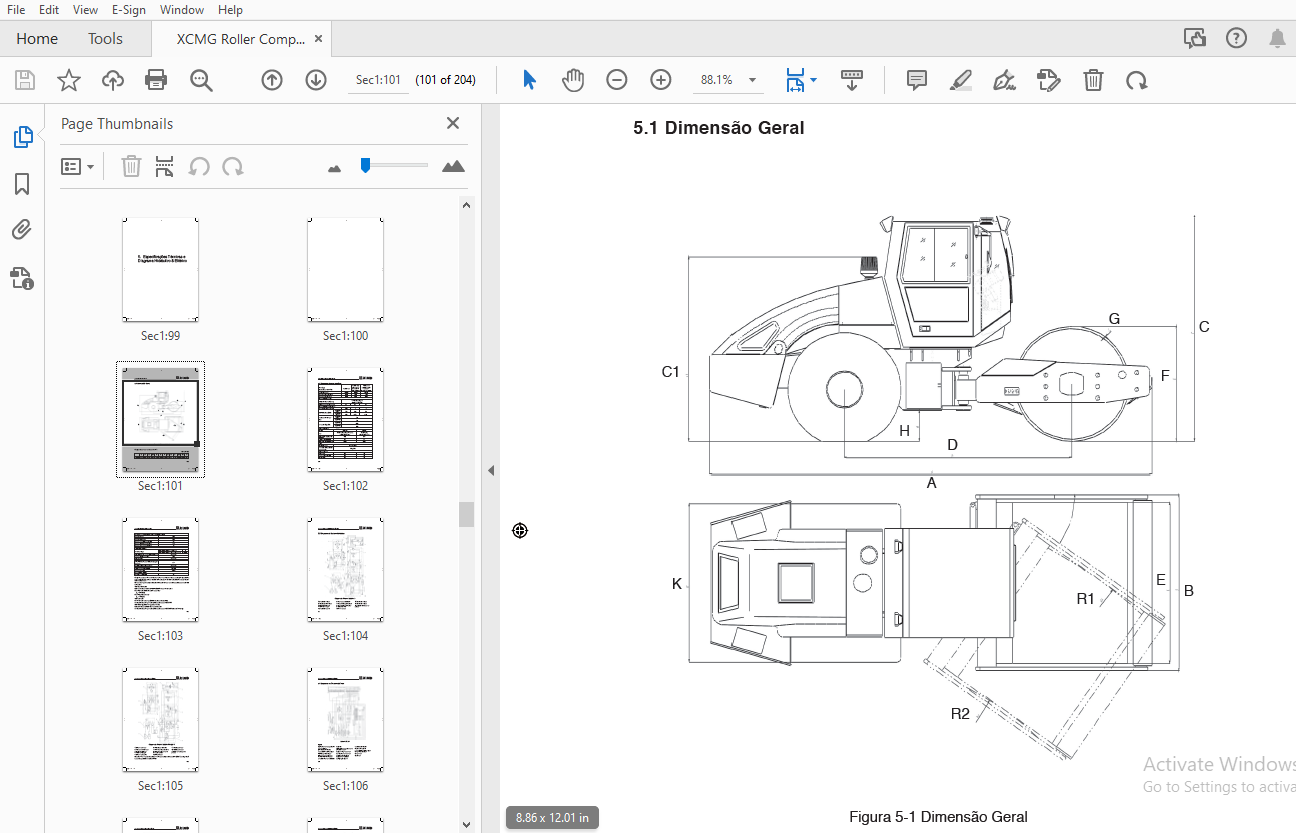Reduce thumbnail size small mountain icon

[x=335, y=168]
